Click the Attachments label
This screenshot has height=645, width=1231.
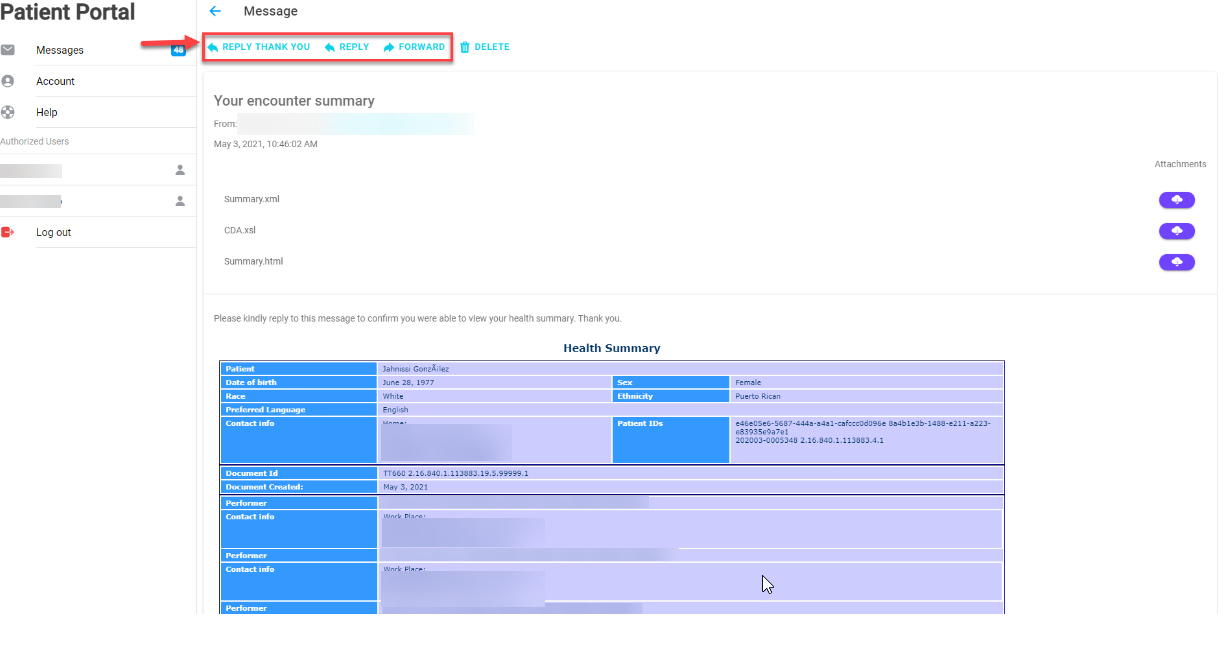tap(1181, 164)
